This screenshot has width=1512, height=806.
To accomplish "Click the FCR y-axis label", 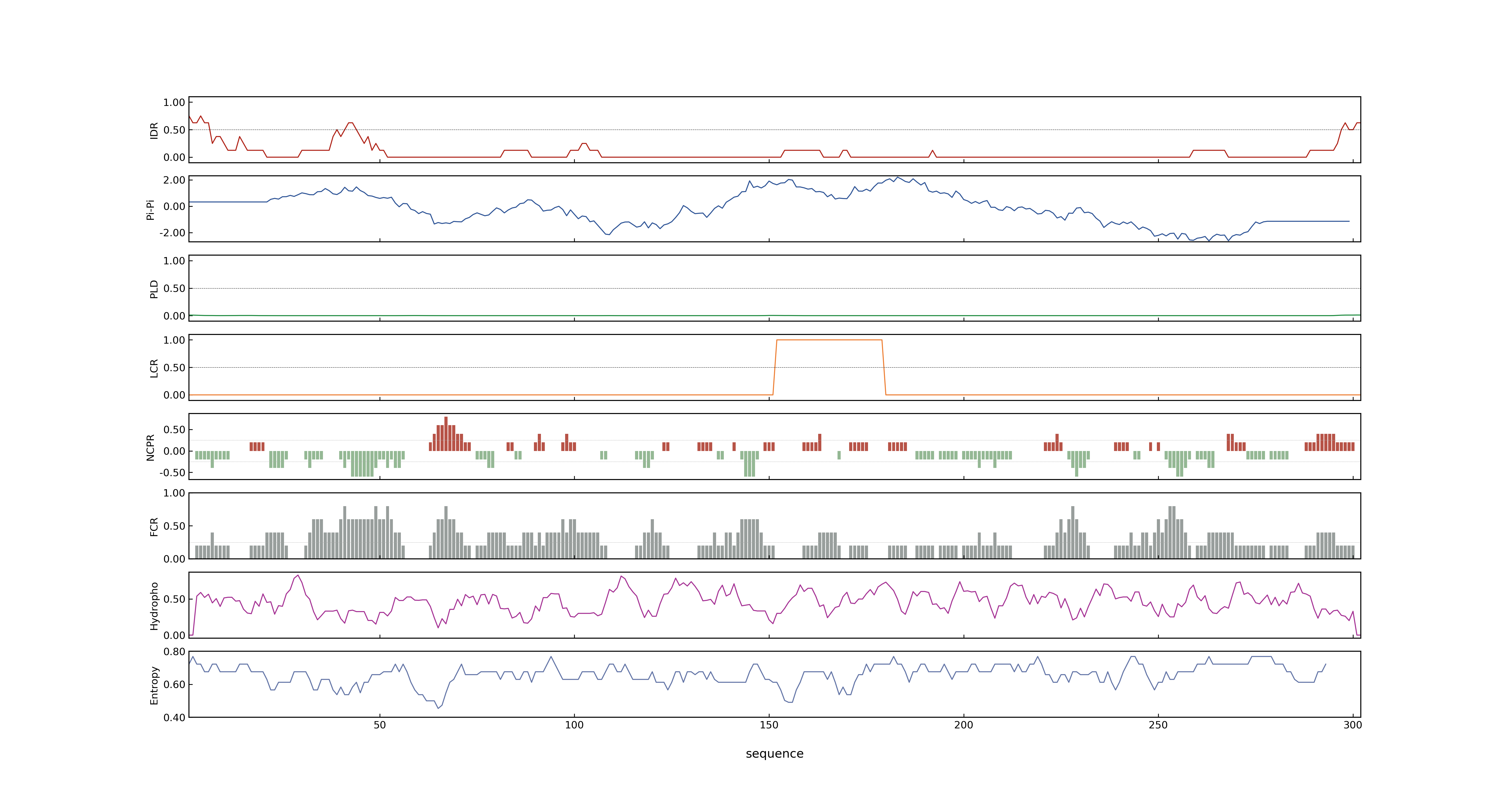I will pos(154,526).
